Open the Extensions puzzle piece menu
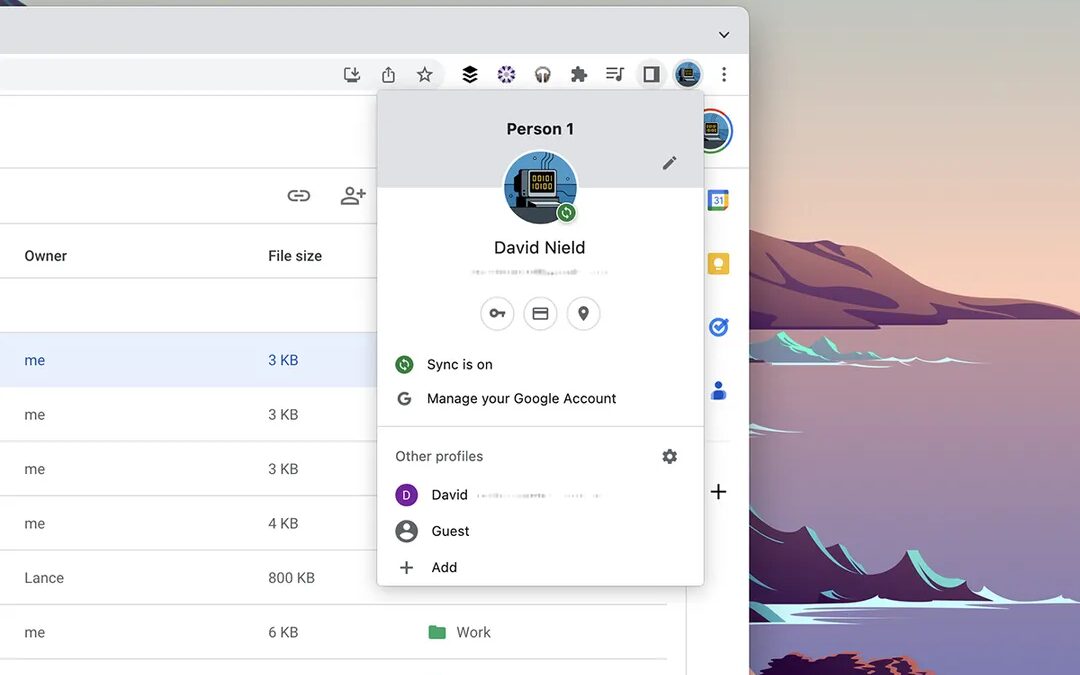This screenshot has height=675, width=1080. click(x=578, y=74)
